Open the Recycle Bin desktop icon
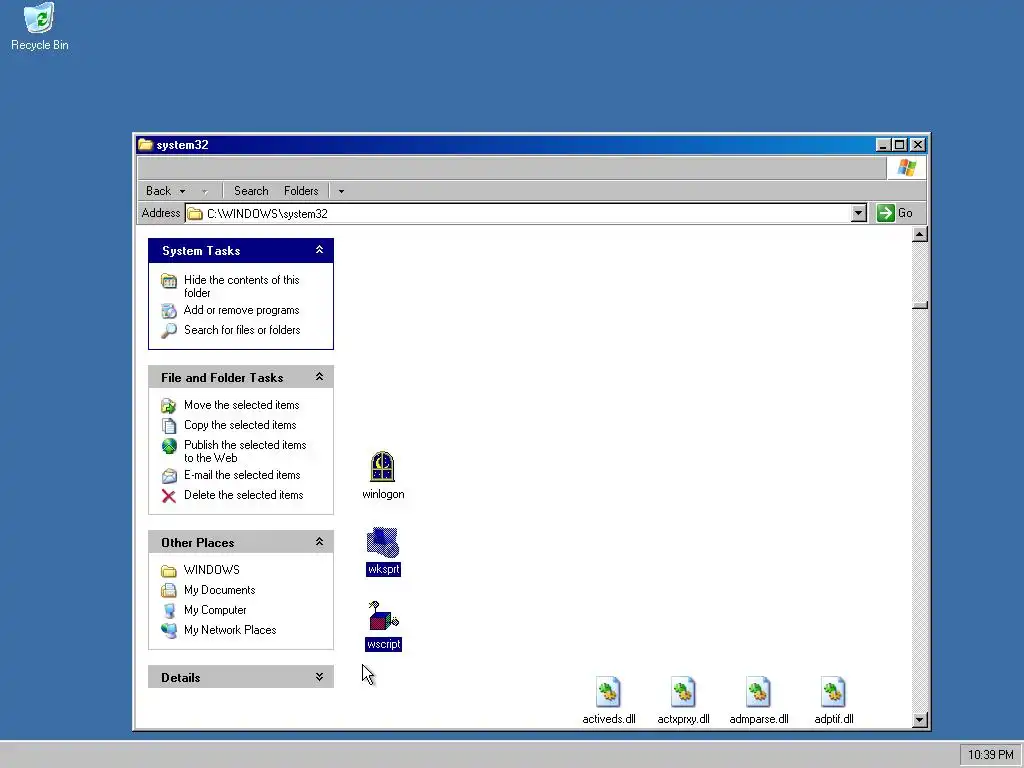1024x768 pixels. pyautogui.click(x=39, y=18)
